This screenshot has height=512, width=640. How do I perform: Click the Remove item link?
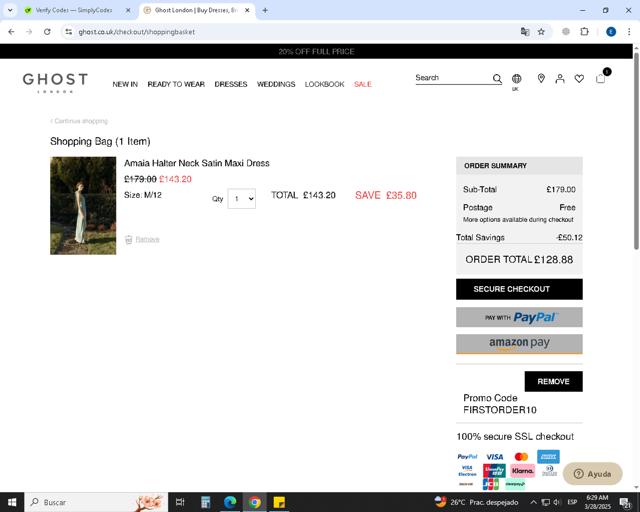pos(147,239)
